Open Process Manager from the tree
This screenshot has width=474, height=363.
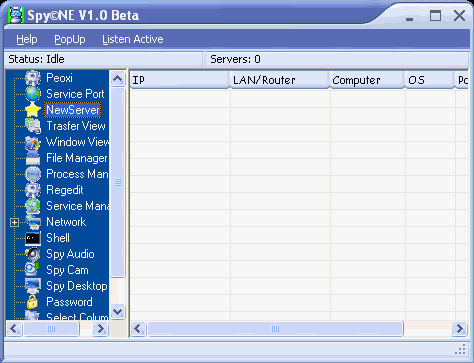coord(77,174)
